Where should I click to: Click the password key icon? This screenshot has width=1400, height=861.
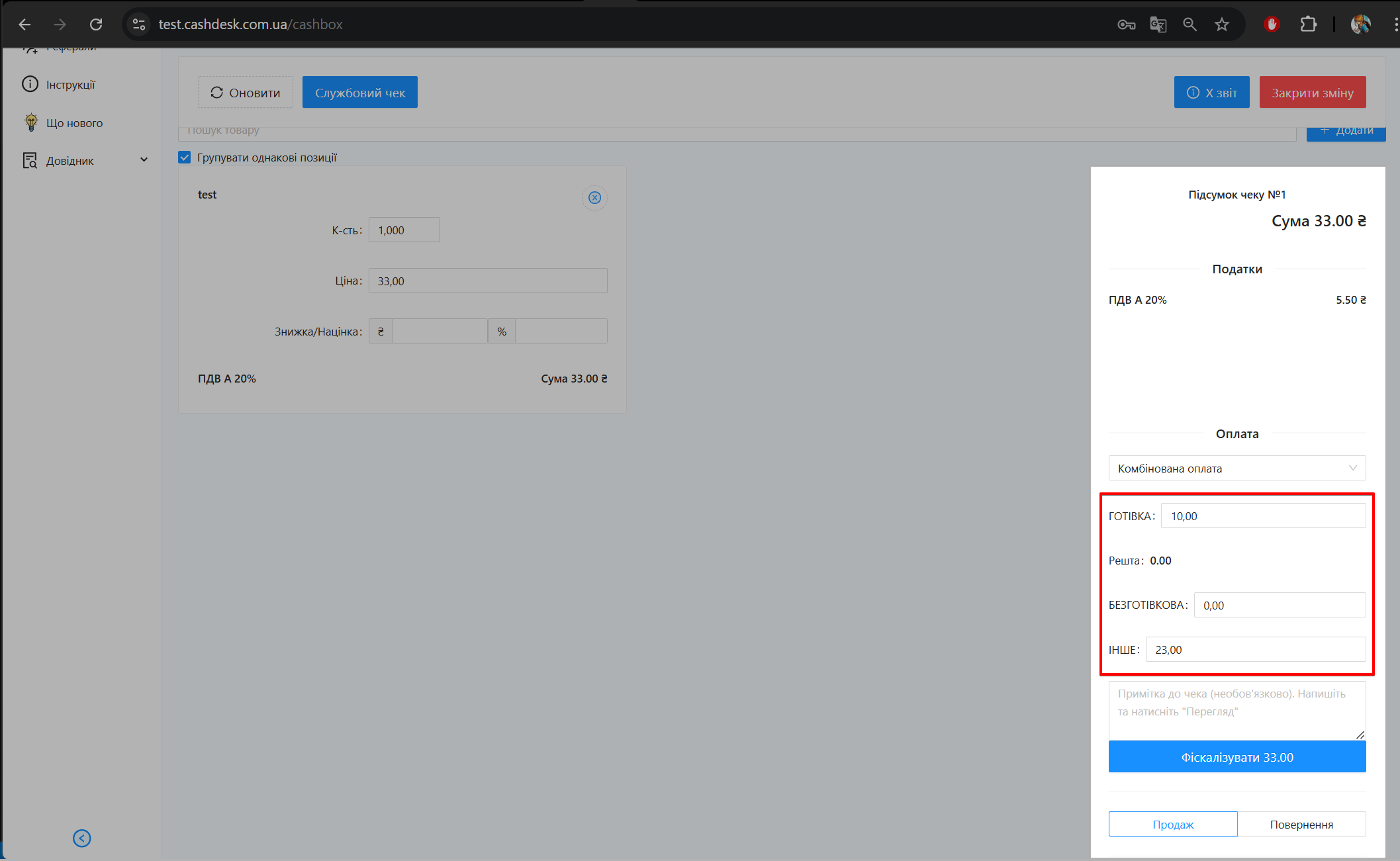point(1126,24)
